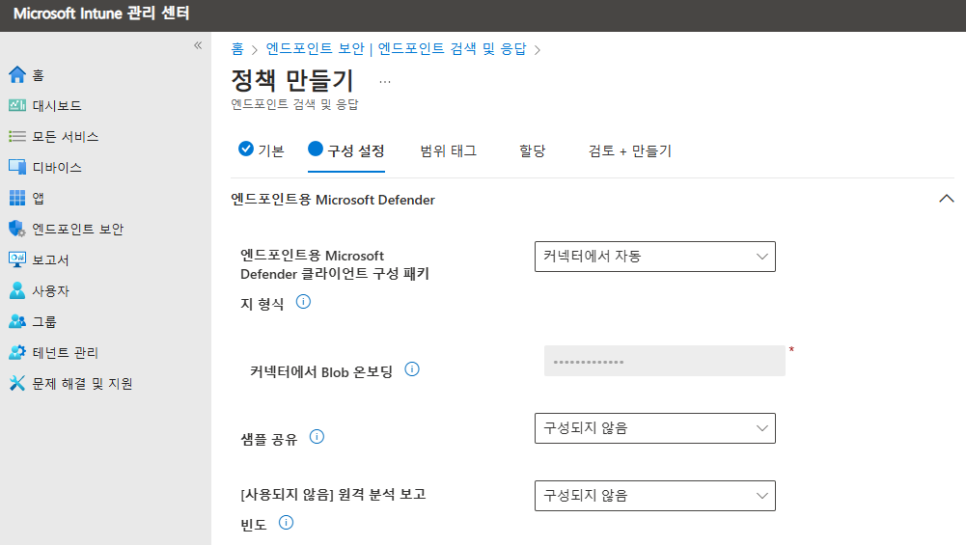Click the 모든 서비스 list icon
Screen dimensions: 966x545
click(17, 136)
